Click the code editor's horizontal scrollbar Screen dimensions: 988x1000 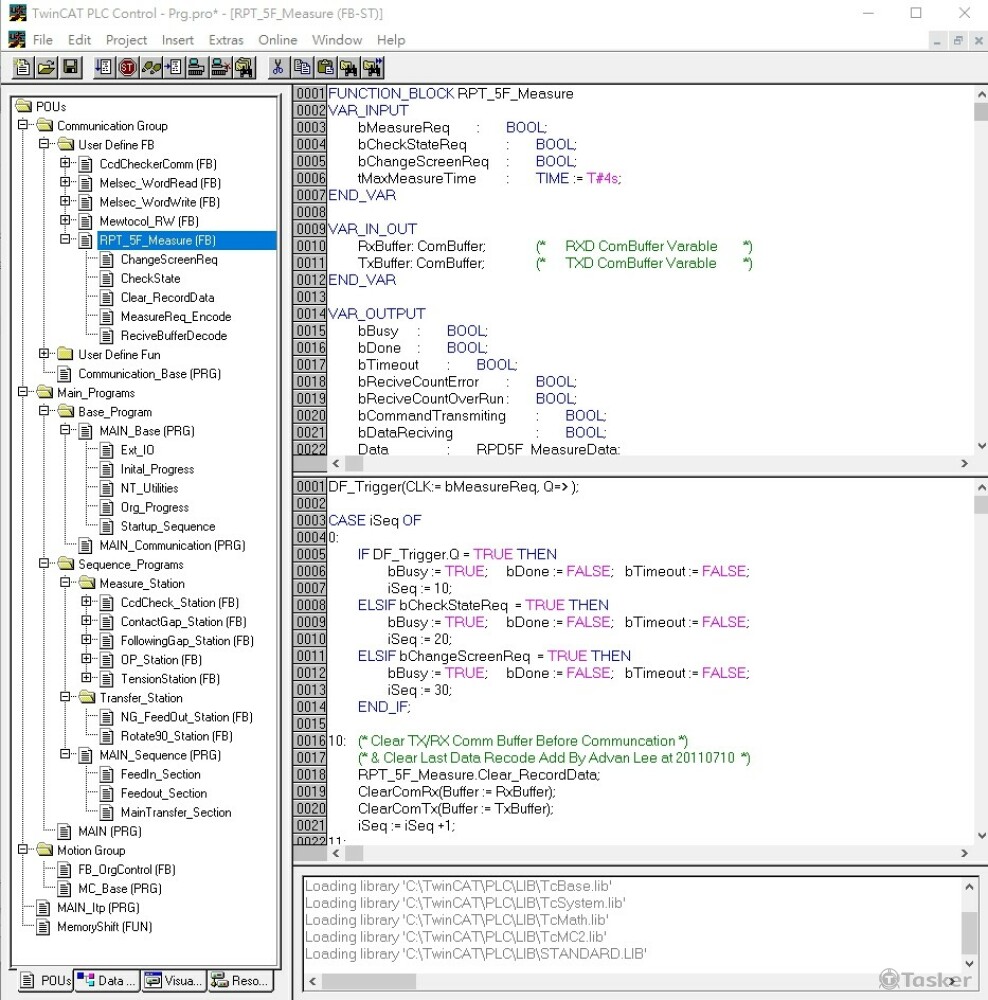640,853
